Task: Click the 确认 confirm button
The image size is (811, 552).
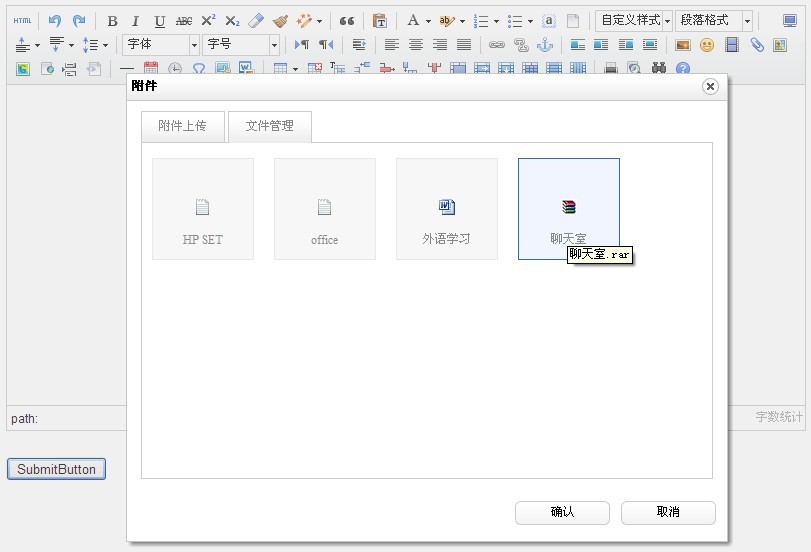Action: [562, 512]
